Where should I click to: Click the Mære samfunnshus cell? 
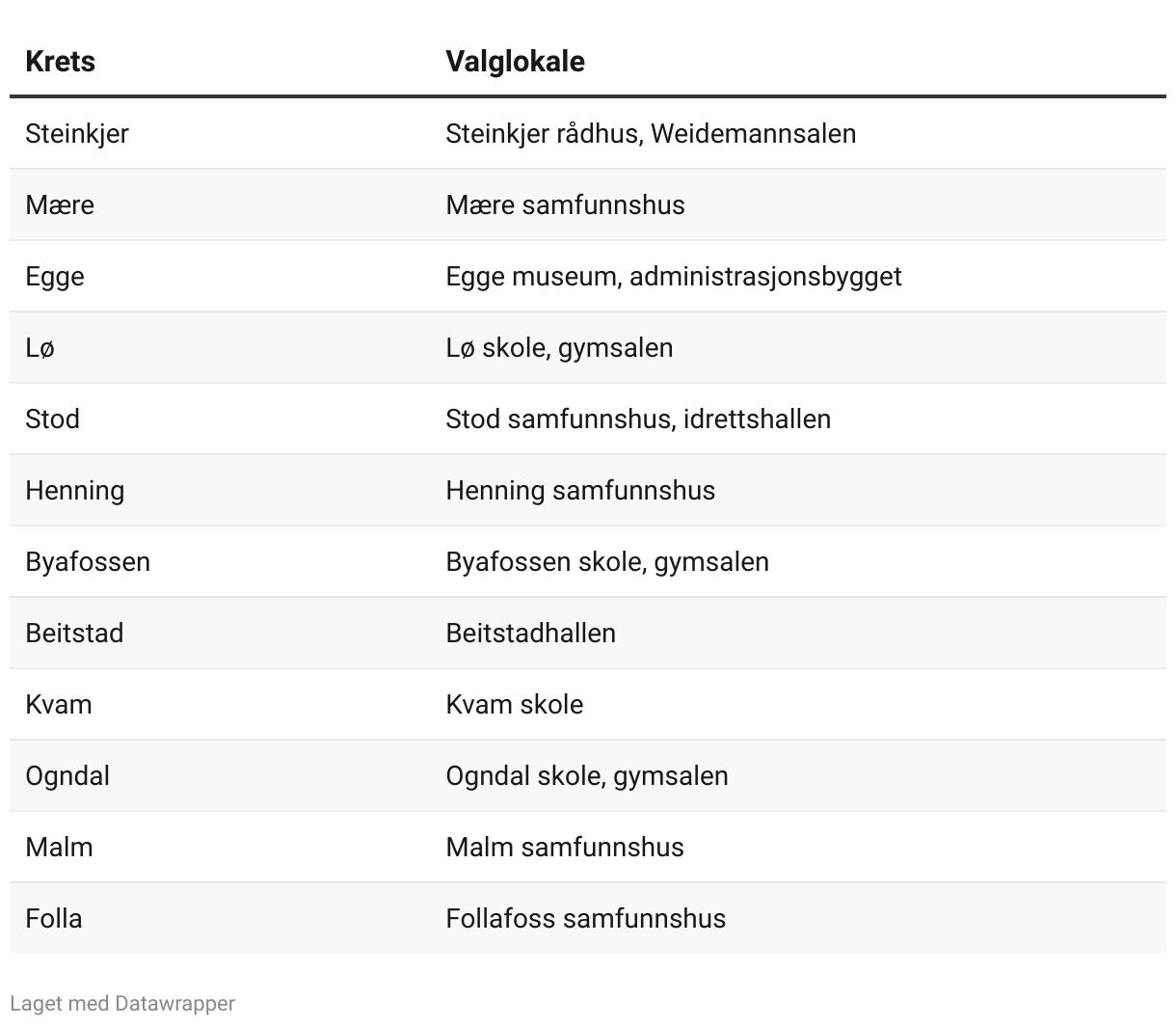click(565, 204)
